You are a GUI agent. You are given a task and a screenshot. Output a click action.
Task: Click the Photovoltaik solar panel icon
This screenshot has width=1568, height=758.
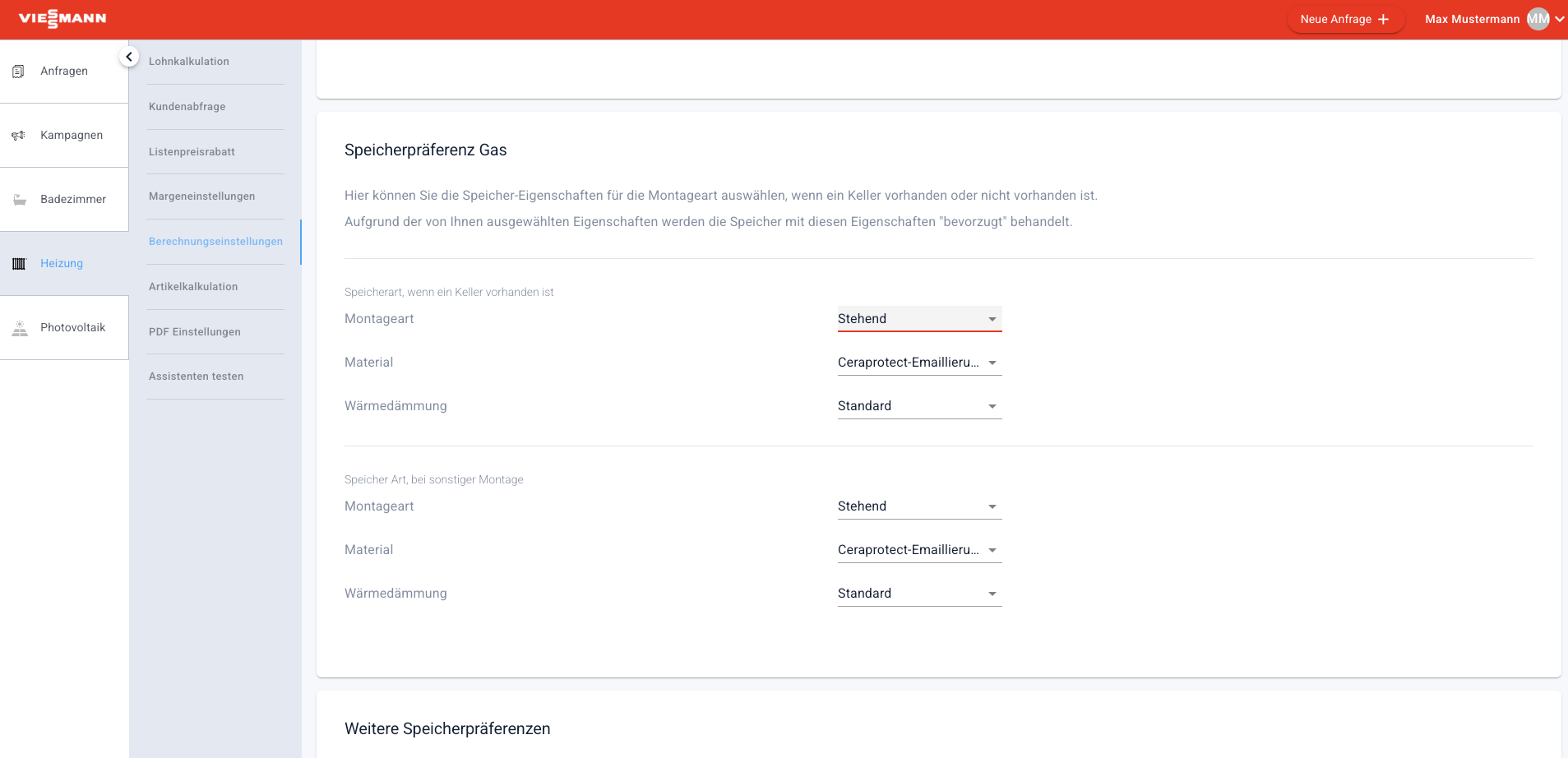pos(20,328)
